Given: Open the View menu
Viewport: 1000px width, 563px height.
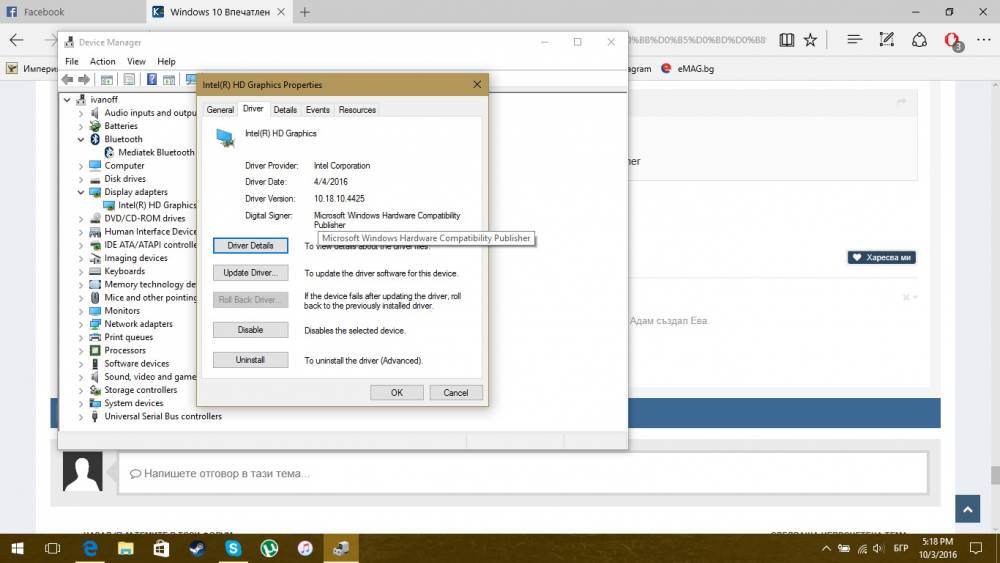Looking at the screenshot, I should (x=136, y=61).
